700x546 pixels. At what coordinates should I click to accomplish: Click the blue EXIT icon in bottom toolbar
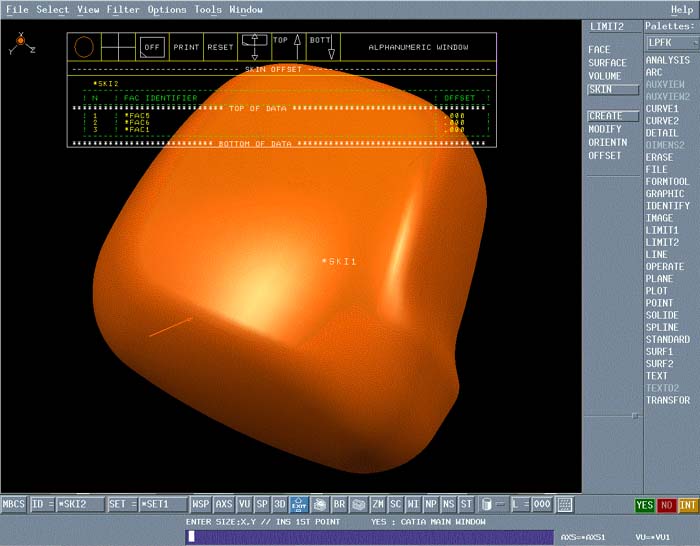298,505
